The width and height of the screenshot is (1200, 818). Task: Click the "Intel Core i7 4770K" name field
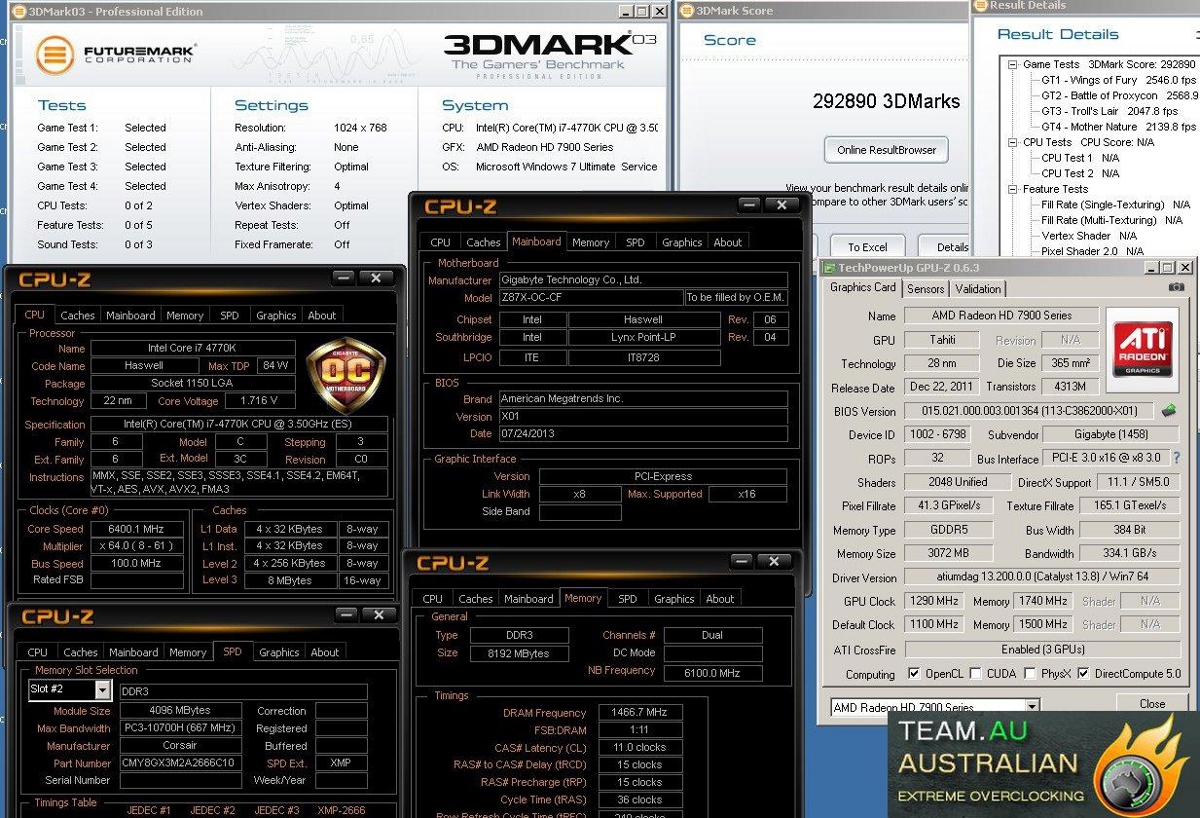coord(195,349)
